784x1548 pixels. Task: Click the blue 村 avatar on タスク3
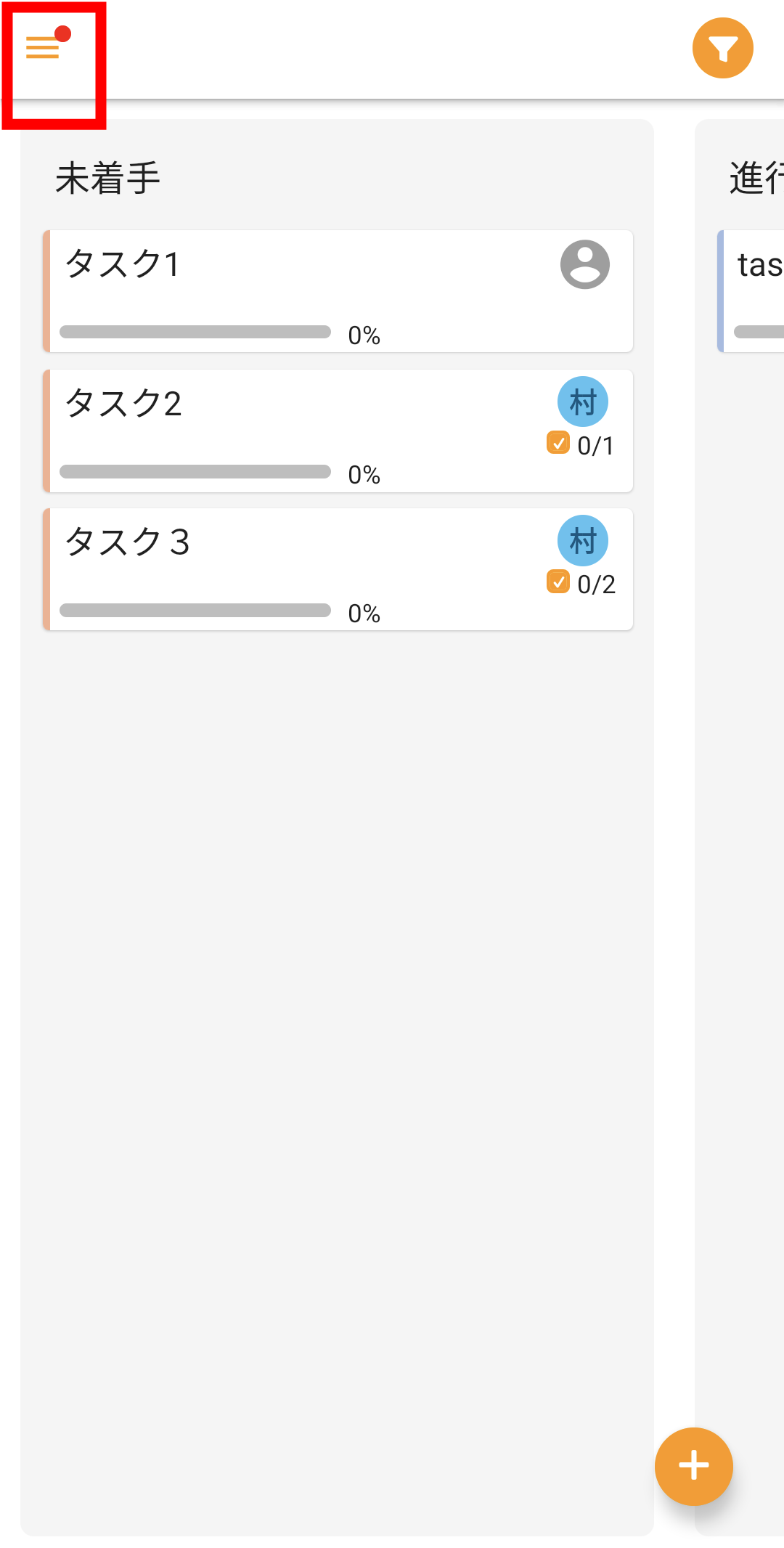tap(582, 540)
